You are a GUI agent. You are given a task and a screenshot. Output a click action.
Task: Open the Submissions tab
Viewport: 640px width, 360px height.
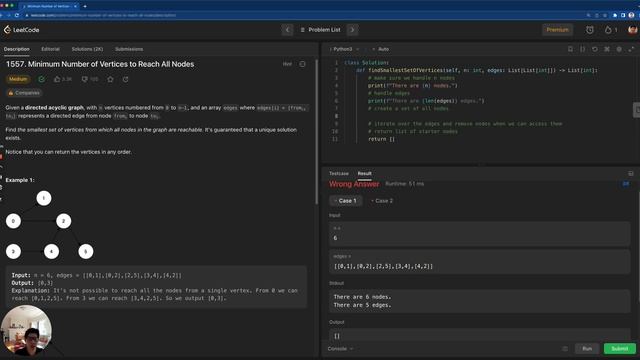click(129, 49)
